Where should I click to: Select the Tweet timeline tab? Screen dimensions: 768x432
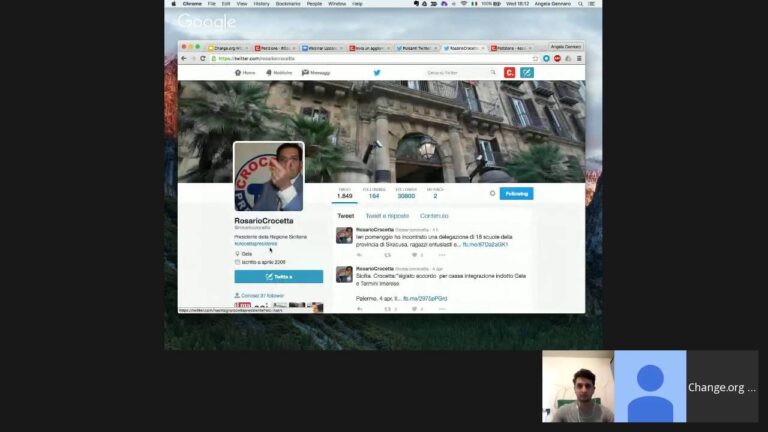pyautogui.click(x=345, y=216)
